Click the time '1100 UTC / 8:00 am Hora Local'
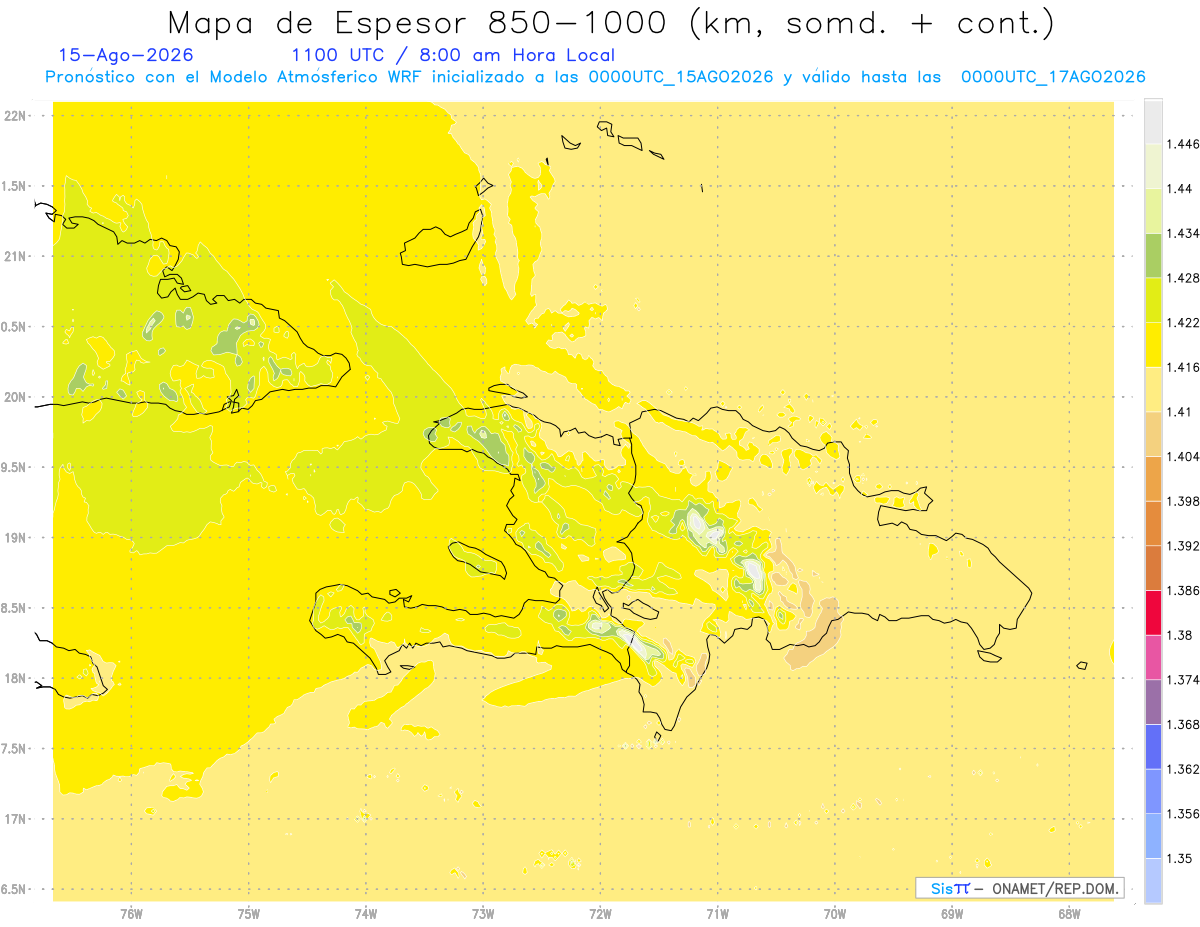1200x927 pixels. (x=453, y=56)
